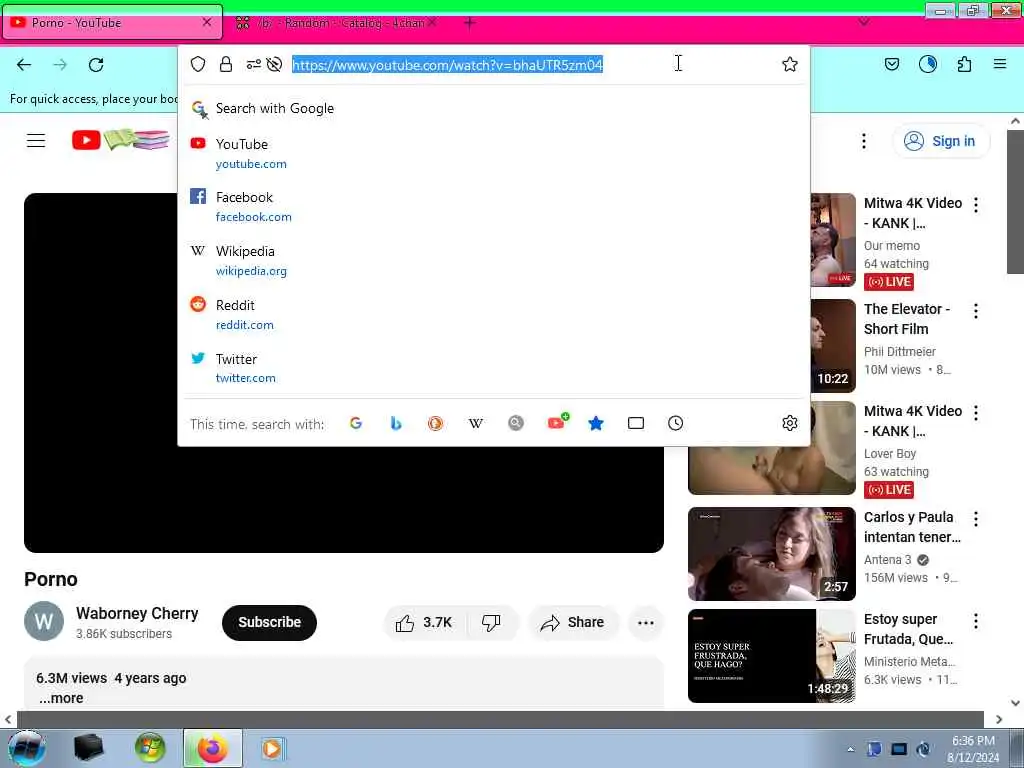Open a new tab with the plus button

pos(470,24)
